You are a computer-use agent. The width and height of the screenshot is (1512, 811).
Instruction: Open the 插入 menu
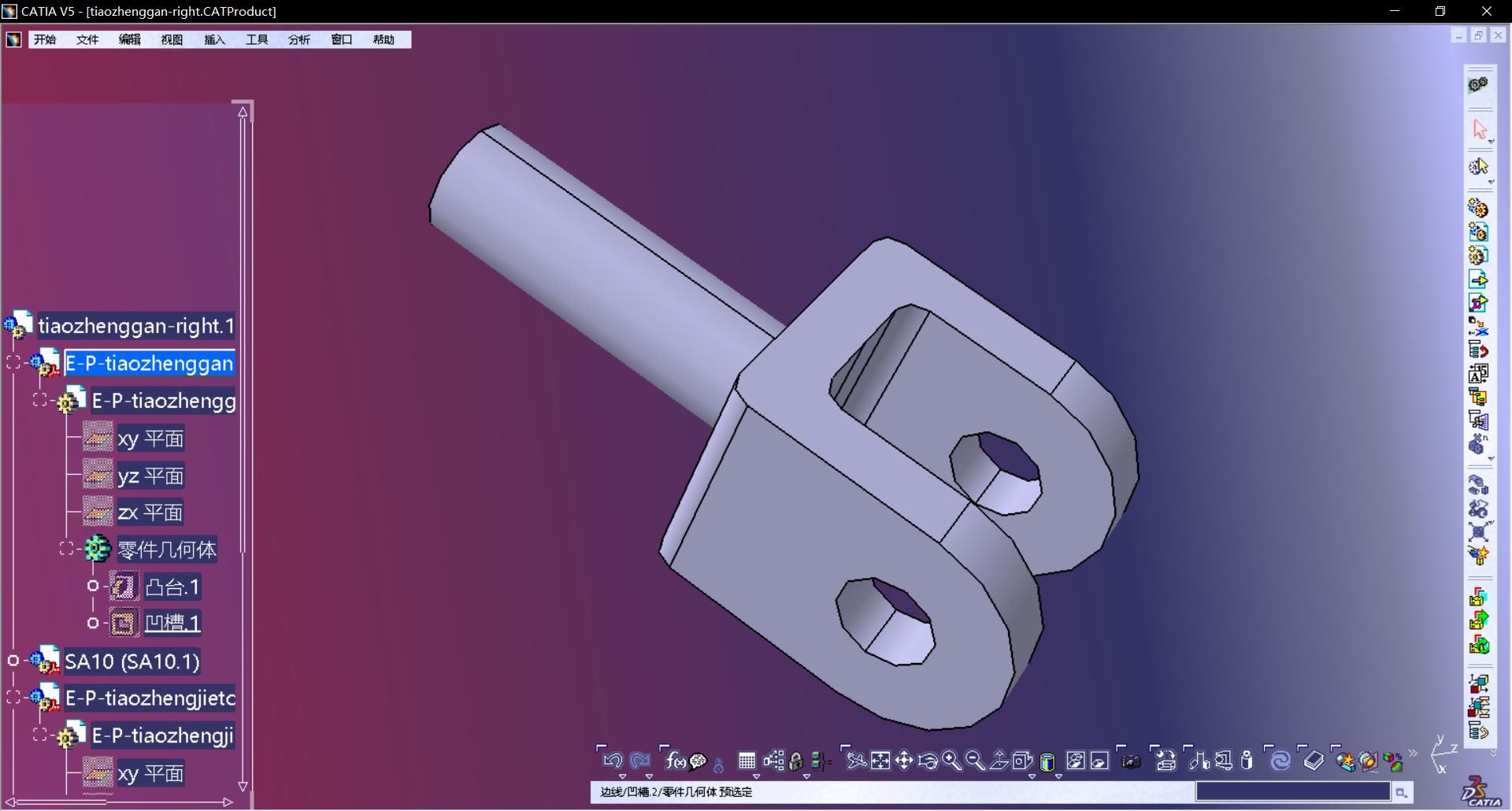[x=214, y=39]
